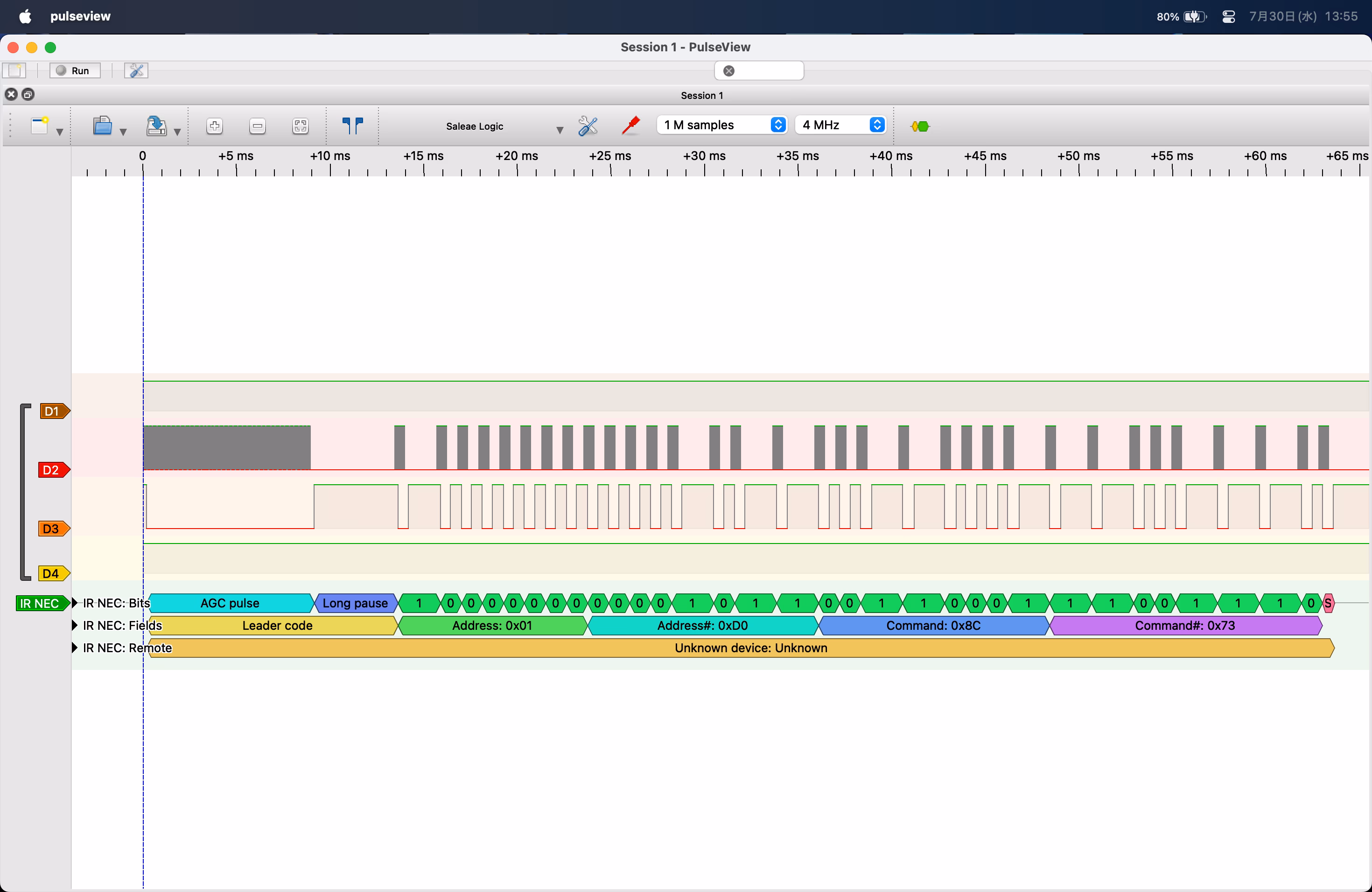Click the new session icon
This screenshot has height=892, width=1372.
pos(39,125)
